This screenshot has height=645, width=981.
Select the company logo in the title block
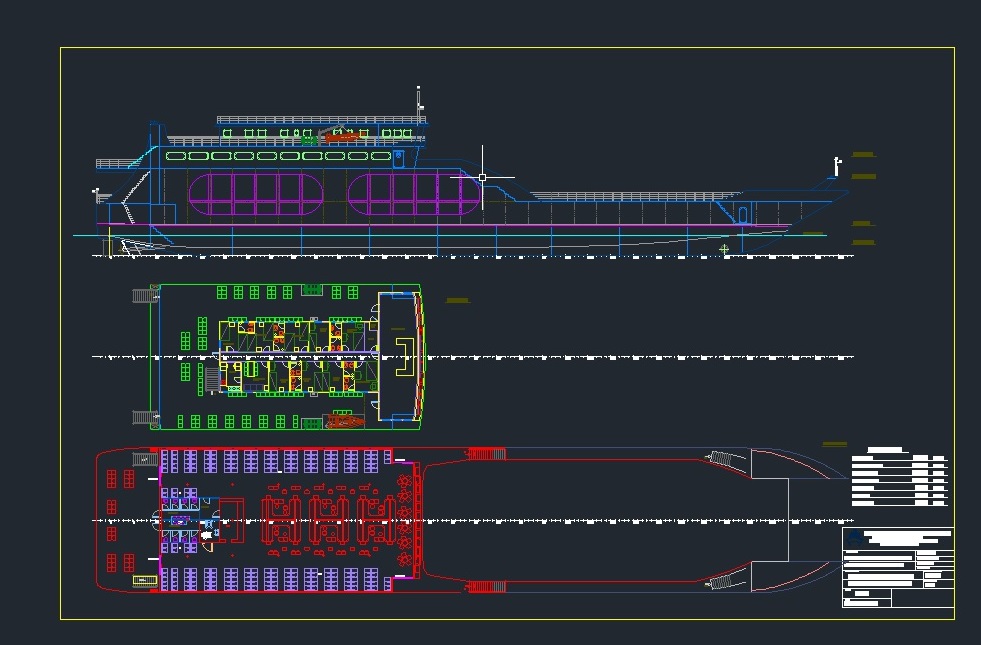[x=852, y=539]
